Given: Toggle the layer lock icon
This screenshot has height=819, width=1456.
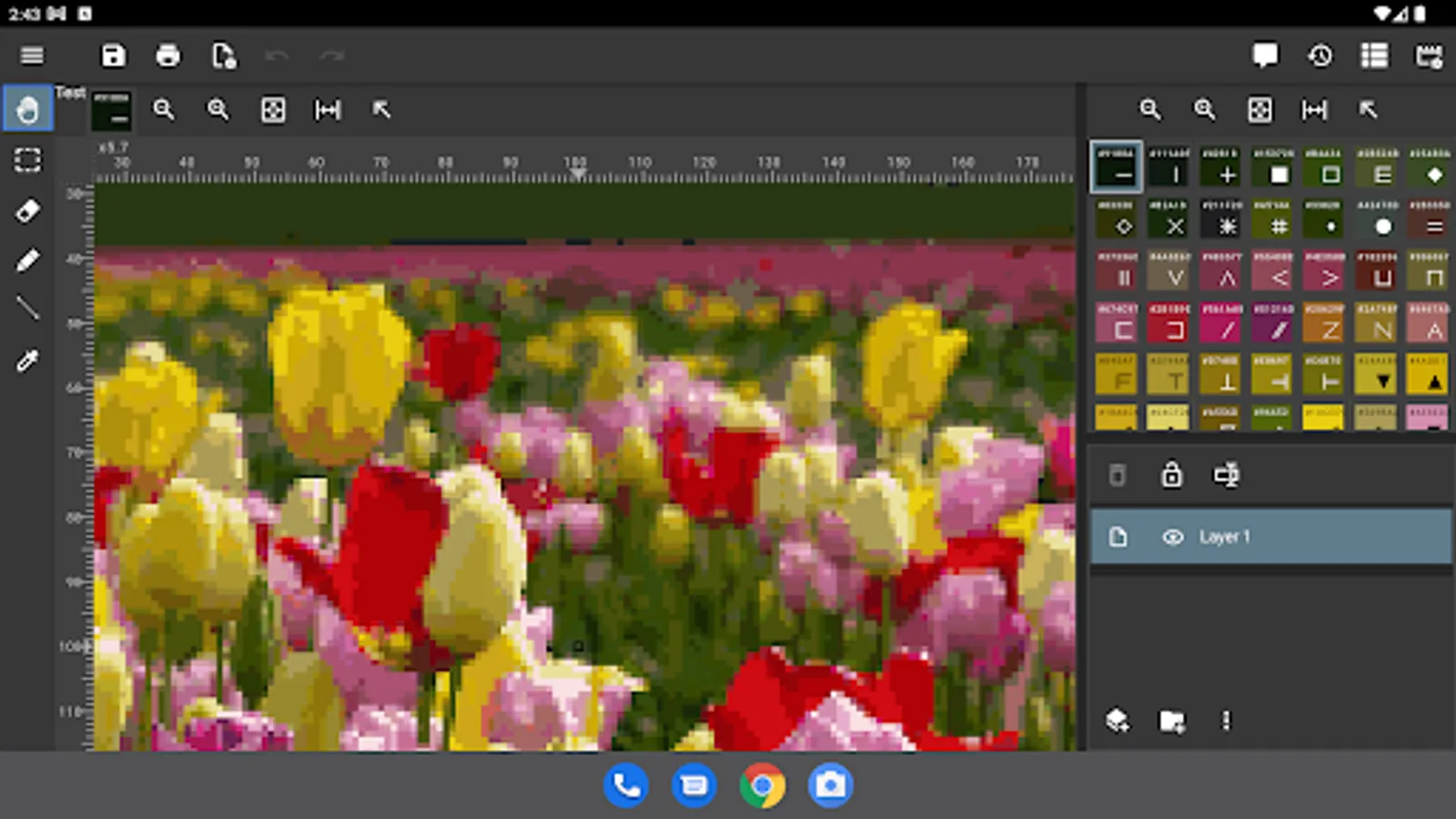Looking at the screenshot, I should coord(1171,475).
